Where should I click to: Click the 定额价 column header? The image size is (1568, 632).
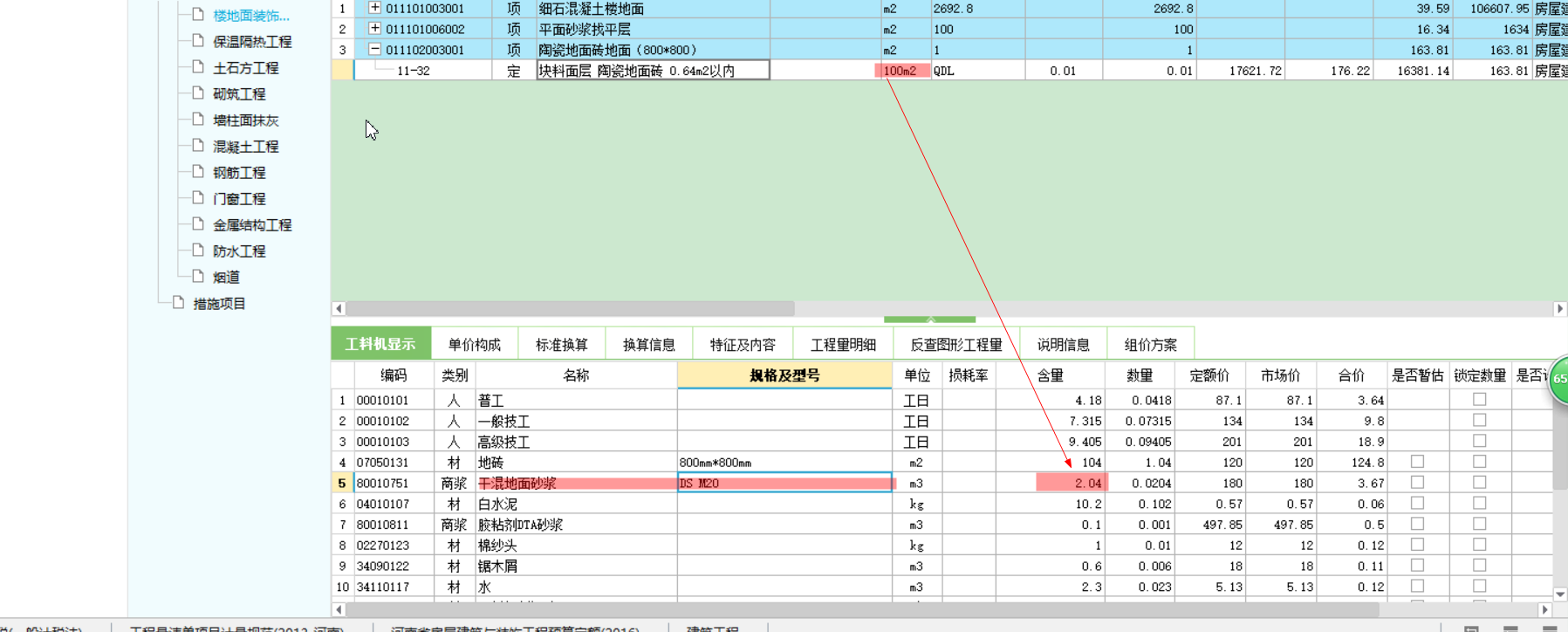(1209, 375)
